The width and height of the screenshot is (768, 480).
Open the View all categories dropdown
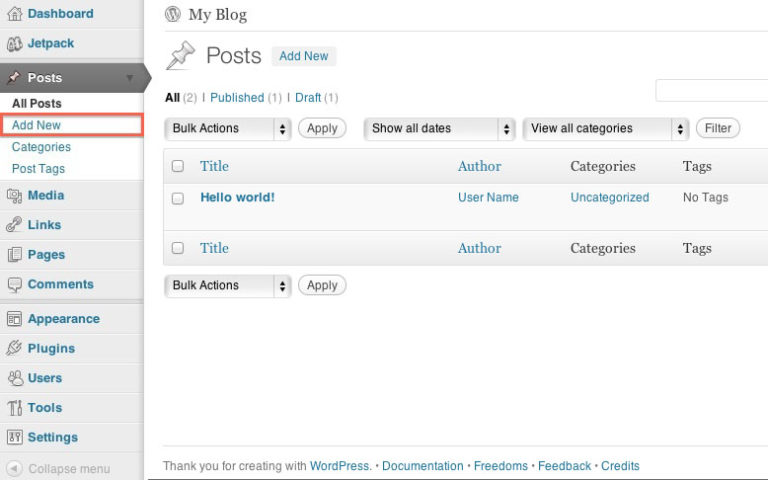point(606,129)
